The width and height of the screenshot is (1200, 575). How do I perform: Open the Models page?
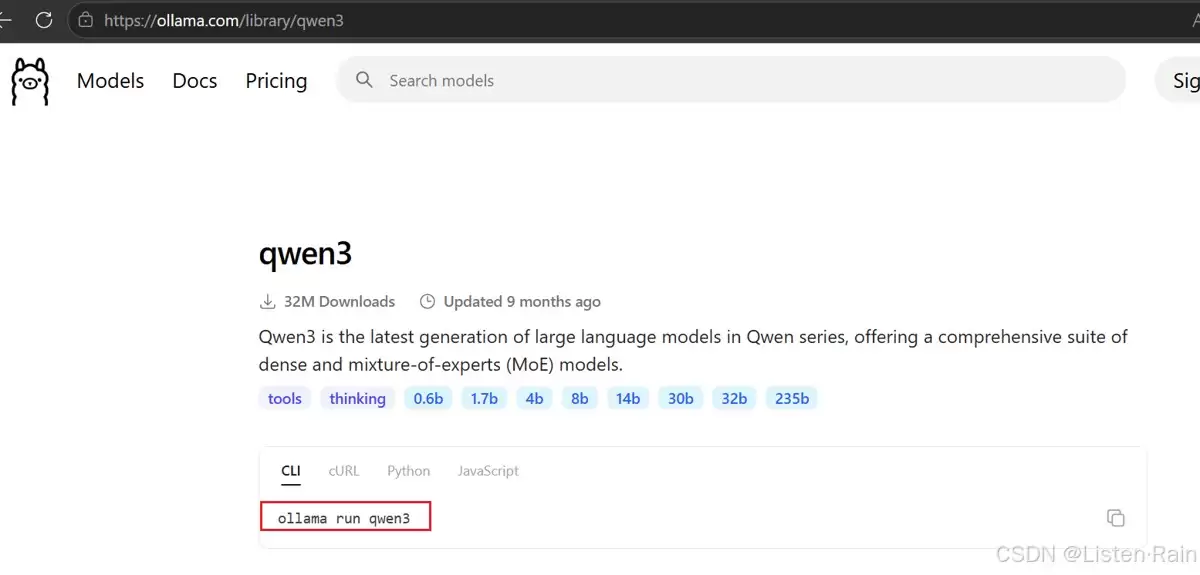click(110, 81)
